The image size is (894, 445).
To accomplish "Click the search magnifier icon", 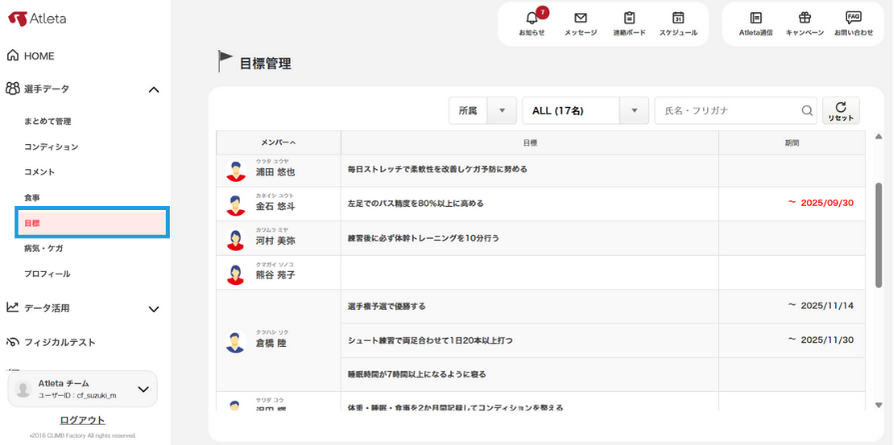I will [807, 111].
